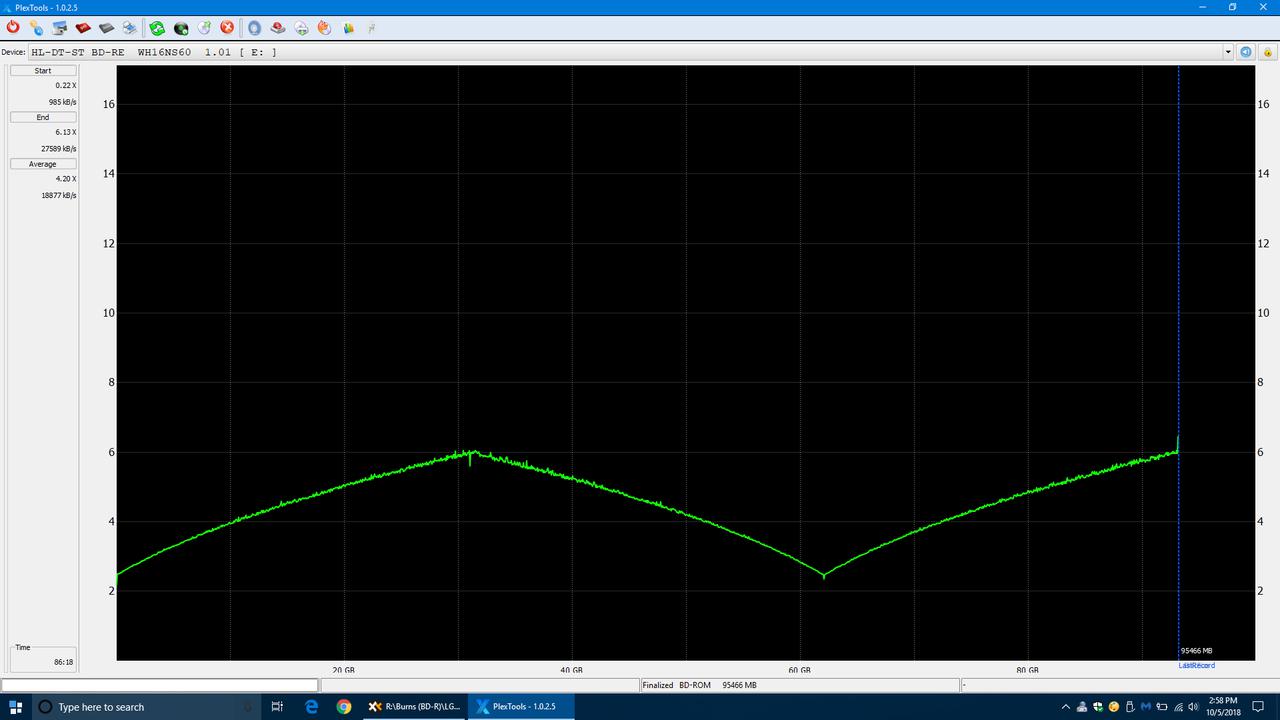
Task: Click the LastRecord marker label on the graph
Action: tap(1197, 665)
